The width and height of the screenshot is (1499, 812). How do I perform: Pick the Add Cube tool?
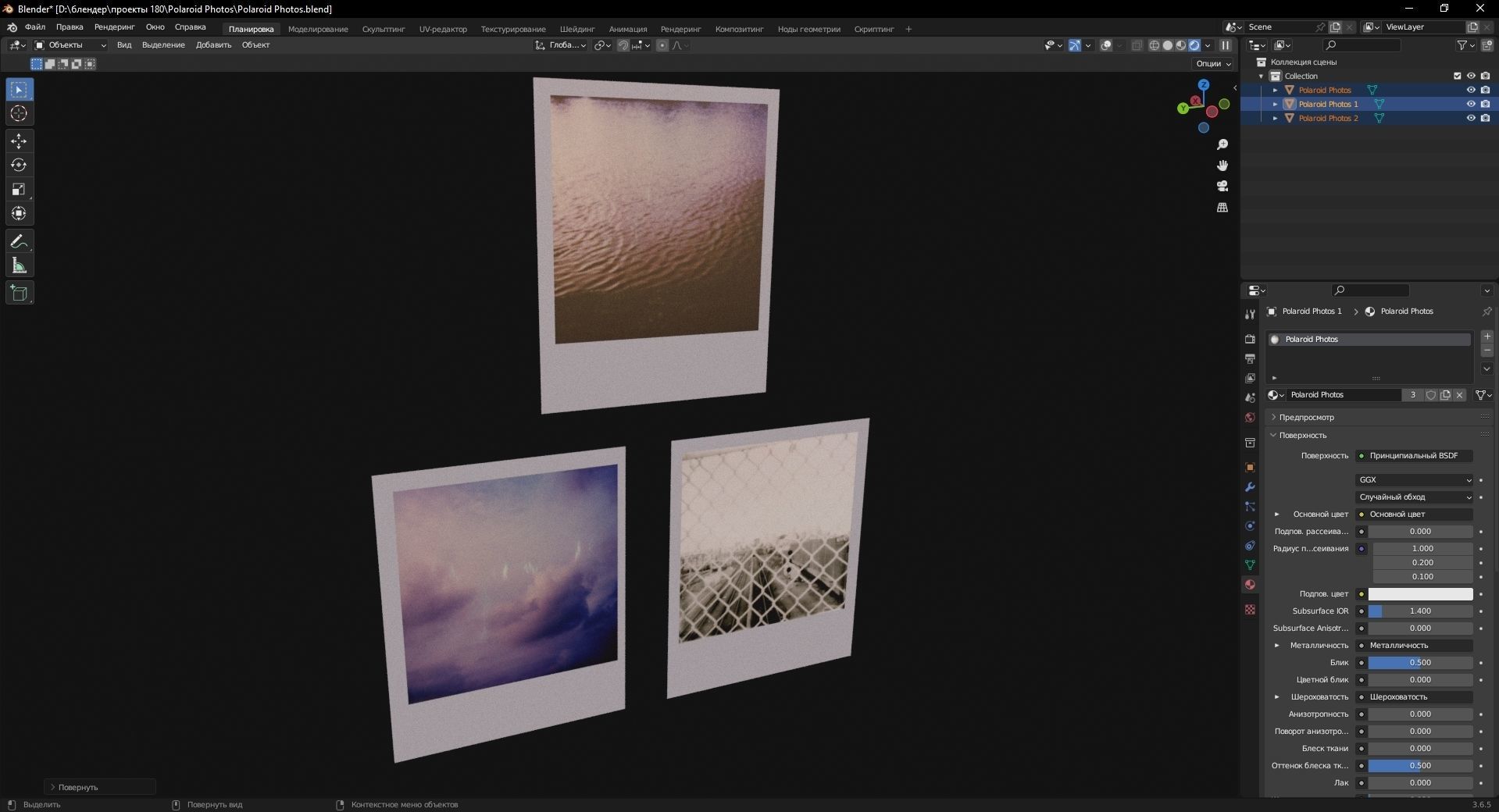click(x=19, y=294)
